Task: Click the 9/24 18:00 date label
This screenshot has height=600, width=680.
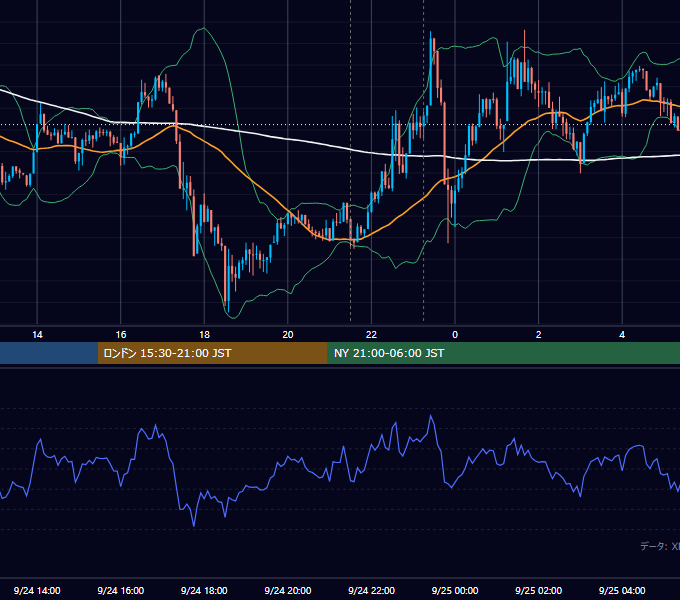Action: click(x=204, y=590)
